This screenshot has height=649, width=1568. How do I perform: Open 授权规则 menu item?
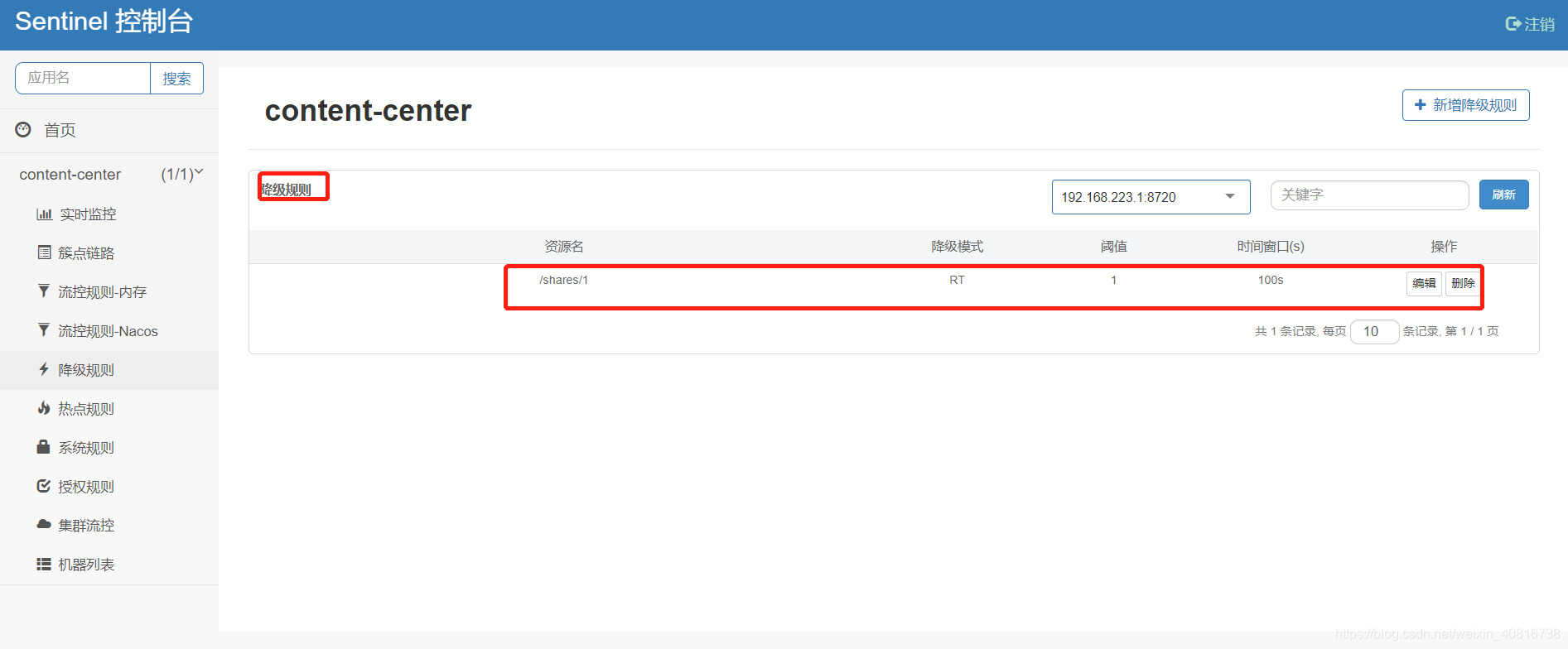[109, 487]
